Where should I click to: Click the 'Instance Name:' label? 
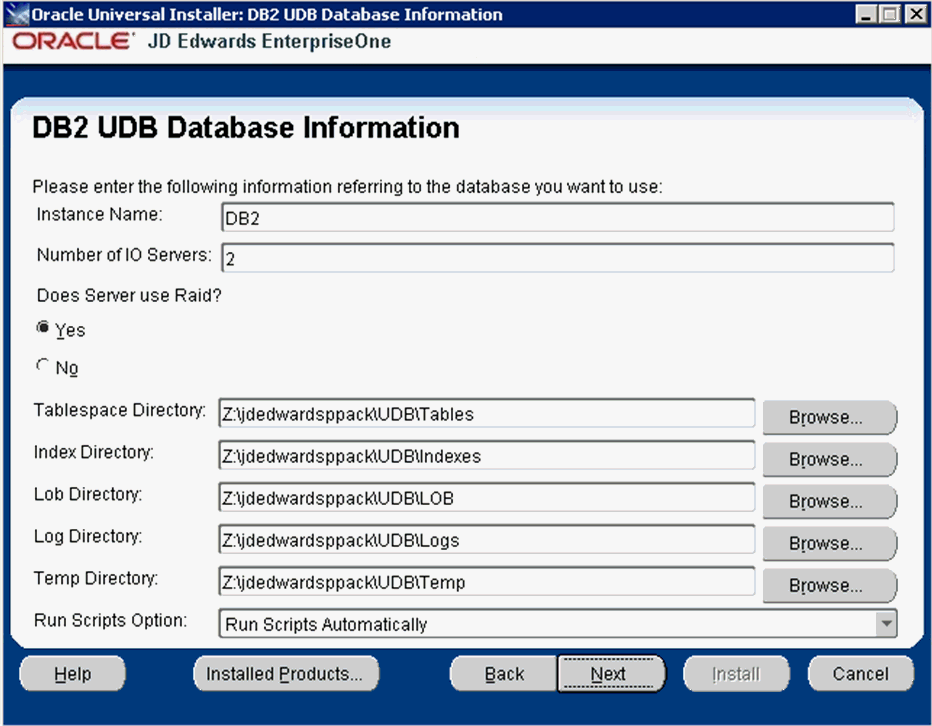click(99, 214)
